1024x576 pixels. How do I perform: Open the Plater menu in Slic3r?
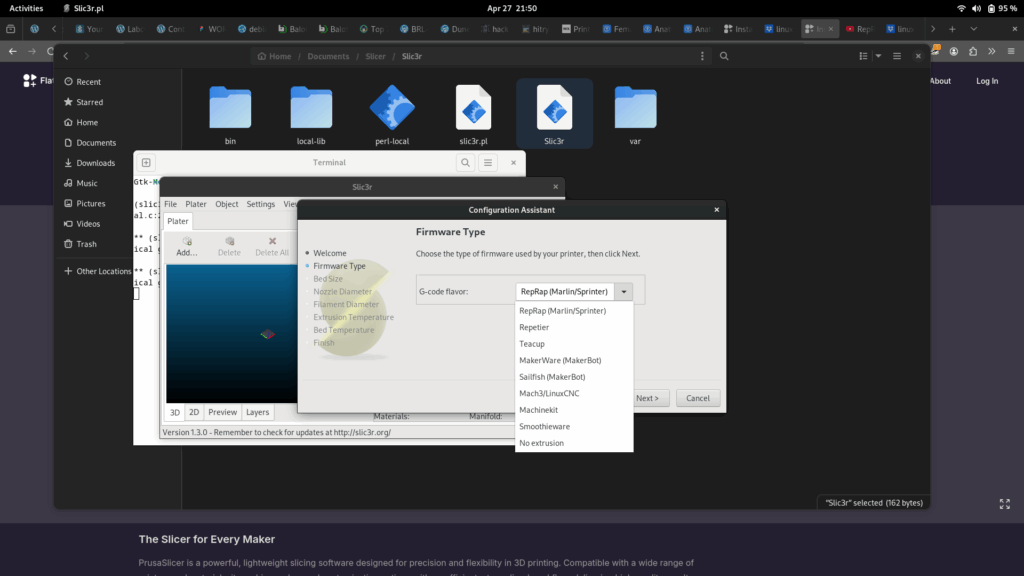pyautogui.click(x=196, y=204)
